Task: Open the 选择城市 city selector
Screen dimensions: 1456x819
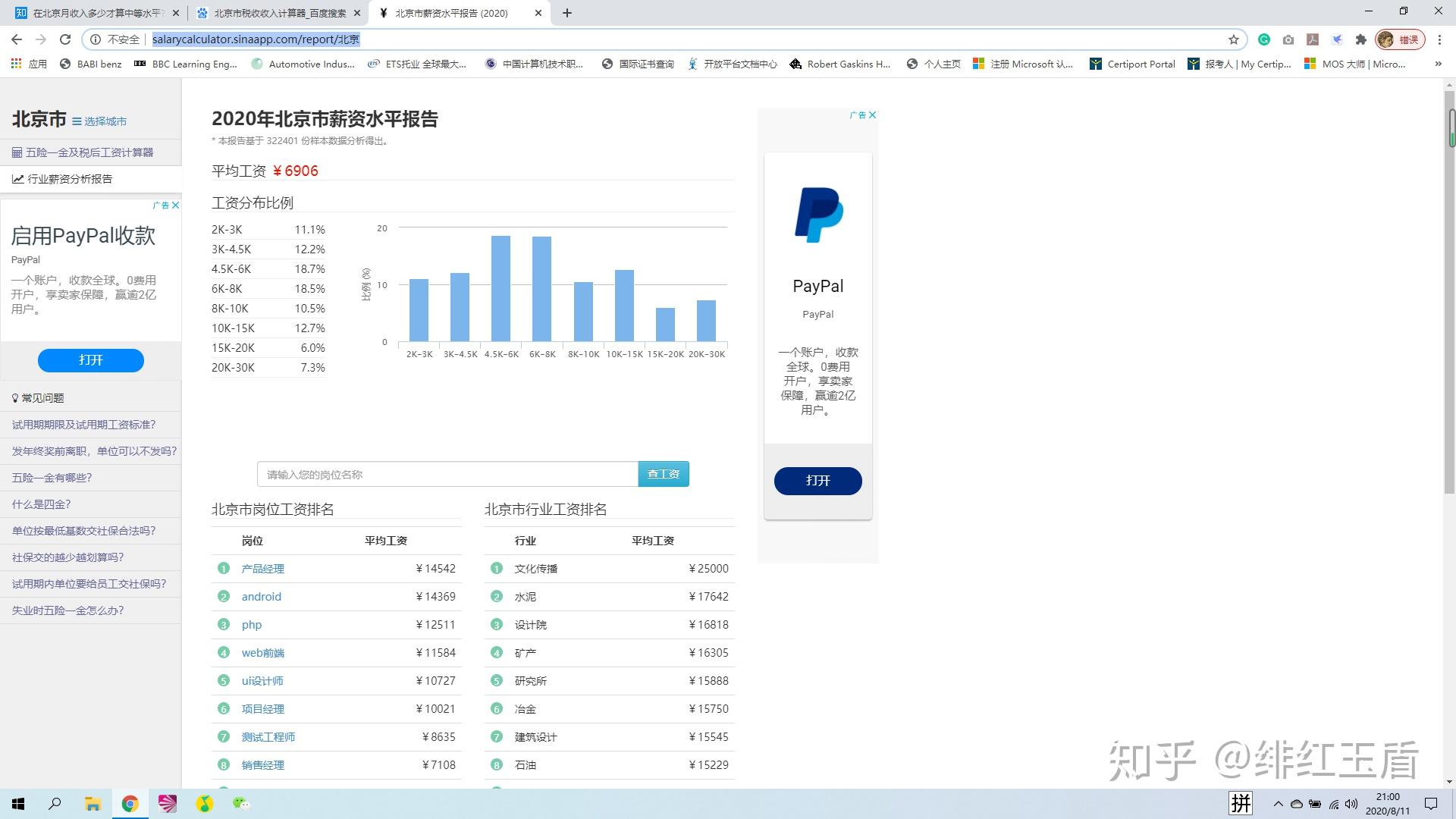Action: pos(99,121)
